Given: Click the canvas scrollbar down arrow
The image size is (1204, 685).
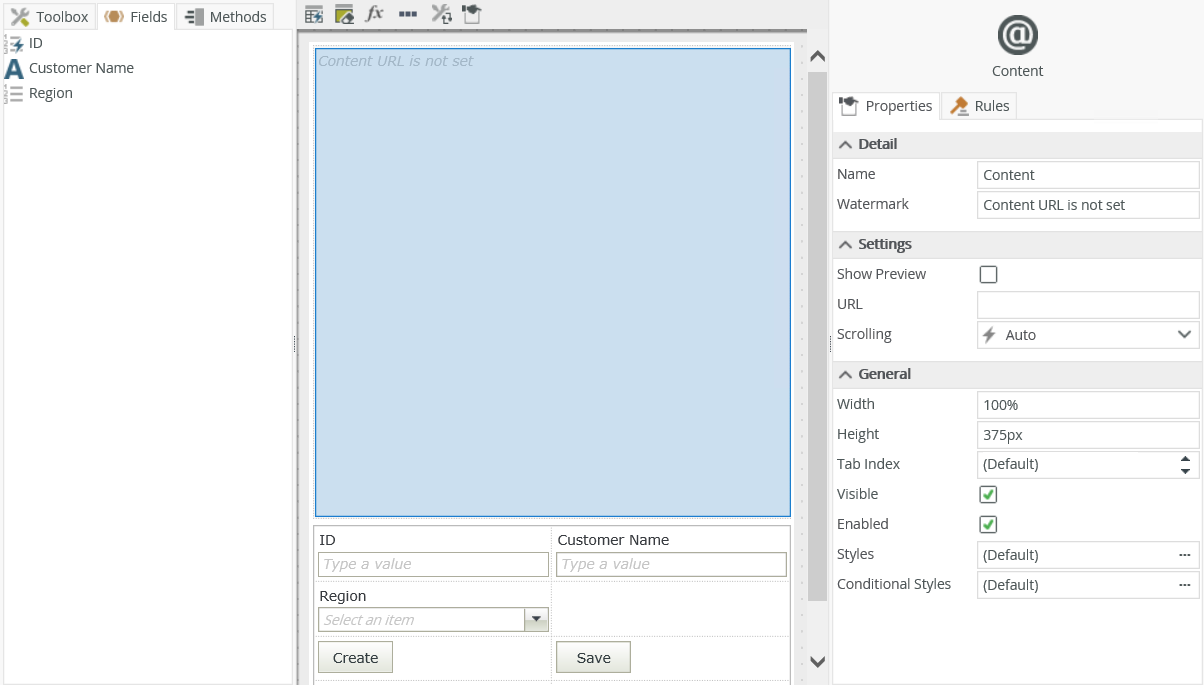Looking at the screenshot, I should [x=817, y=662].
